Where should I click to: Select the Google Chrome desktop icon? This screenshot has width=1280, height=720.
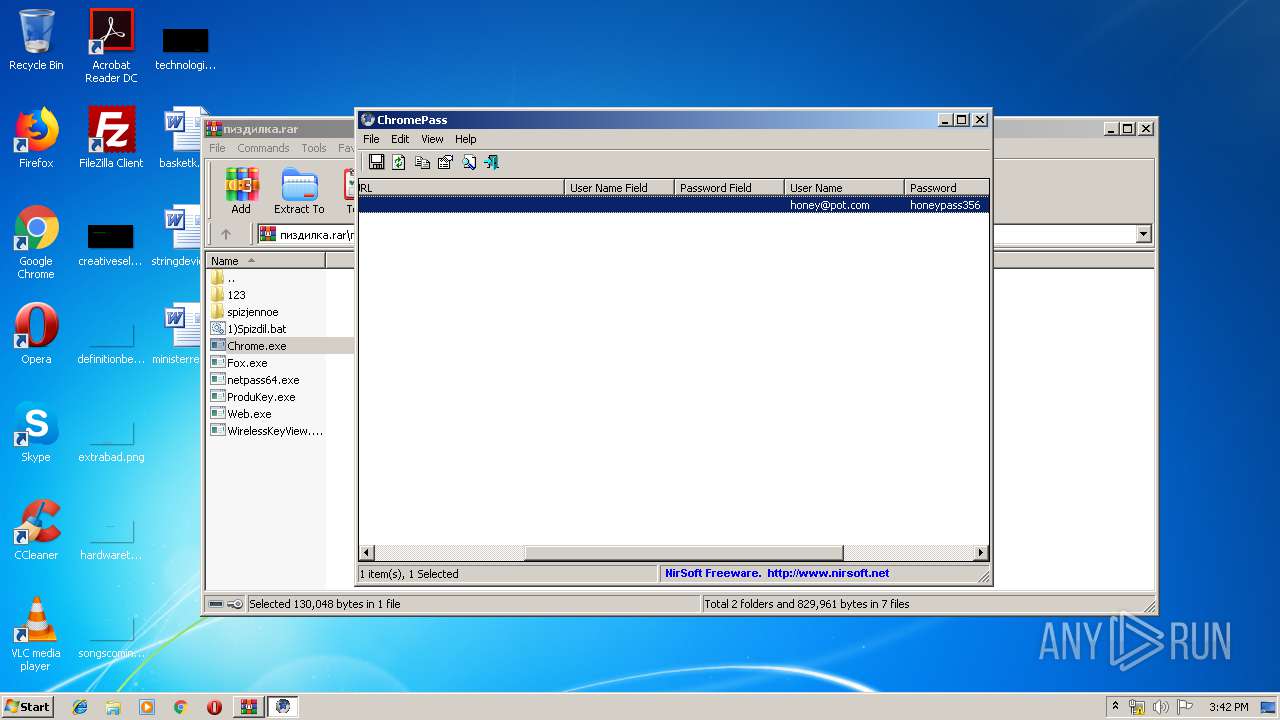(x=36, y=243)
